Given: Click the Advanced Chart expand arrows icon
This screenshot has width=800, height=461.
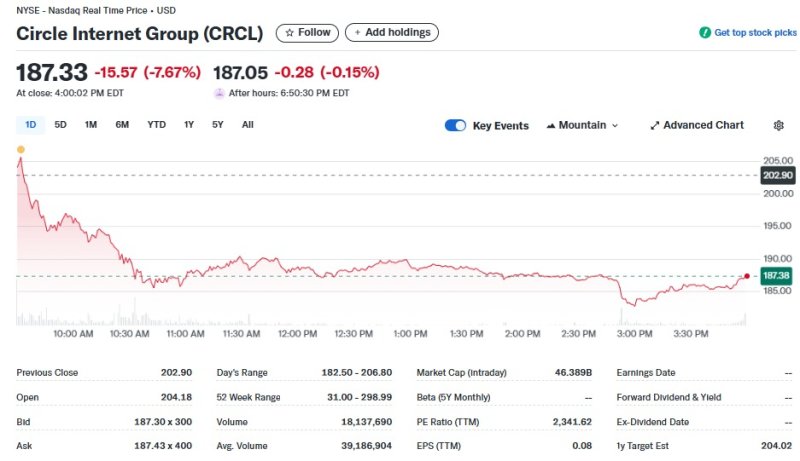Looking at the screenshot, I should click(x=655, y=125).
